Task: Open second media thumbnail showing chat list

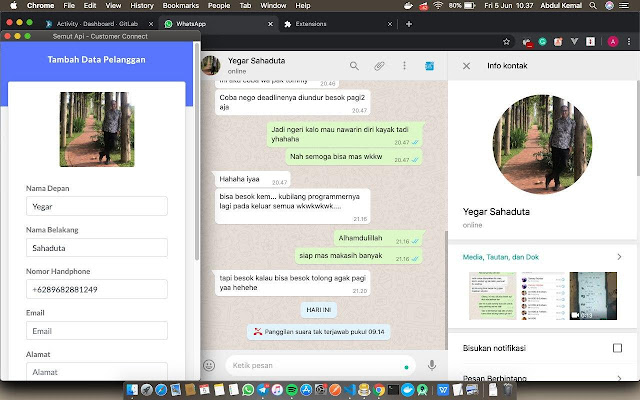Action: tap(543, 296)
